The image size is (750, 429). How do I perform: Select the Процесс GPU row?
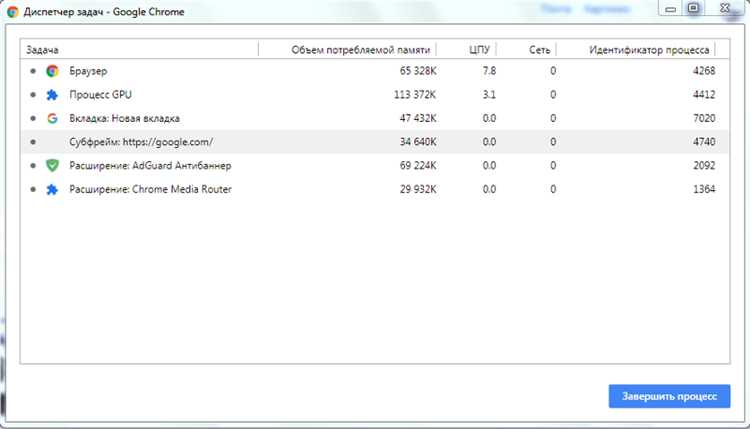pos(375,95)
